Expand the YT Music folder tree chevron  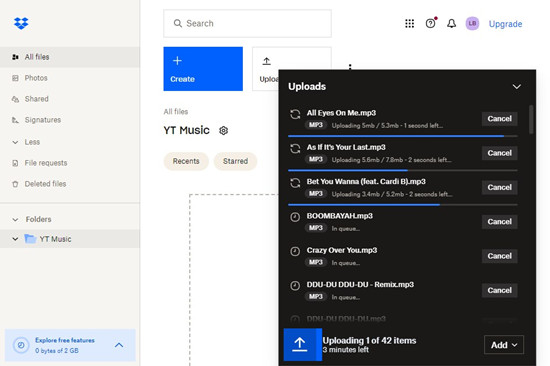(x=15, y=239)
